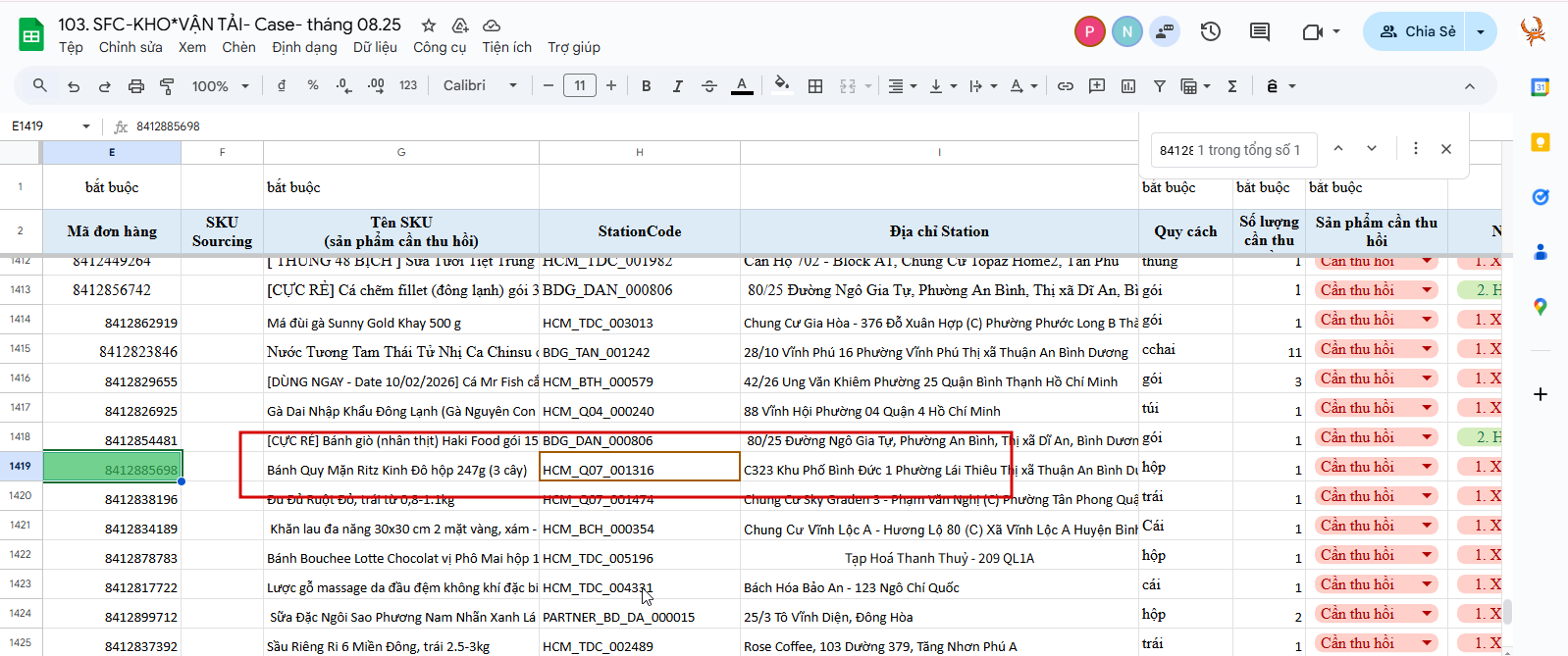The width and height of the screenshot is (1568, 656).
Task: Open Google Keep side panel
Action: point(1541,142)
